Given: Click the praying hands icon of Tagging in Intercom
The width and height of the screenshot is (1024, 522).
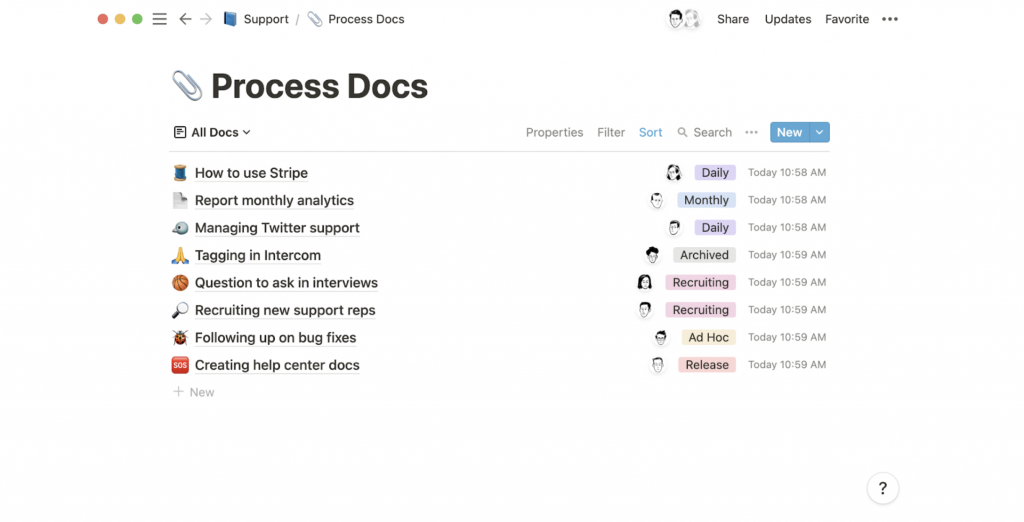Looking at the screenshot, I should pyautogui.click(x=180, y=255).
